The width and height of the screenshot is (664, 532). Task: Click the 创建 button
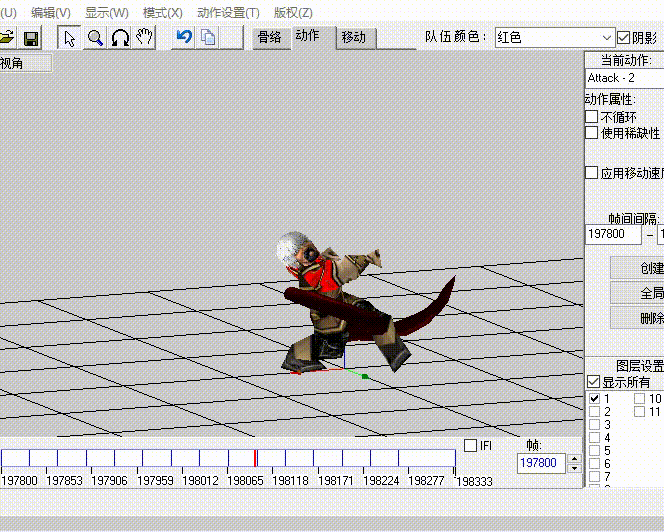pyautogui.click(x=637, y=268)
